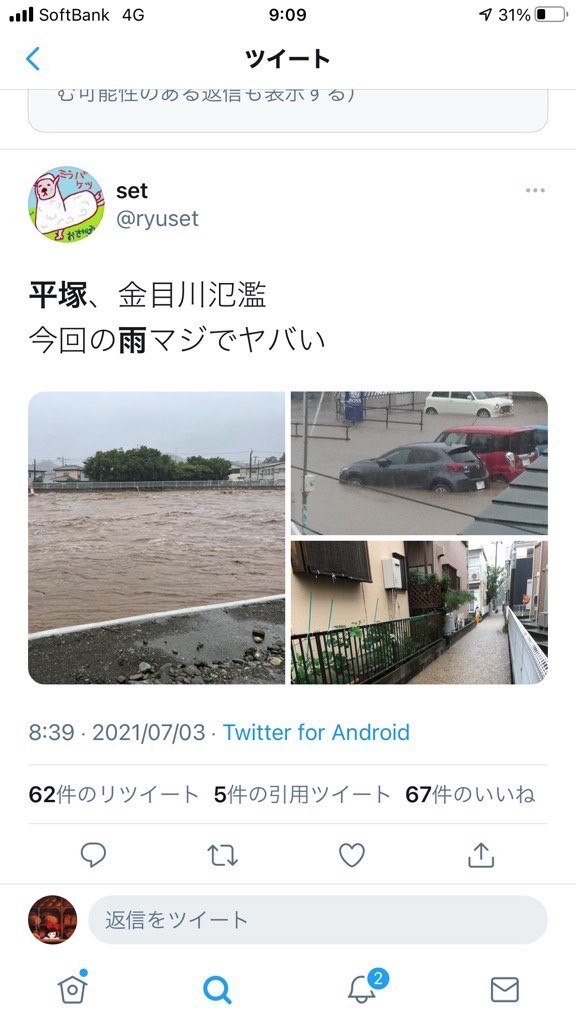View the 62件のリツイート list
This screenshot has height=1024, width=576.
(114, 794)
